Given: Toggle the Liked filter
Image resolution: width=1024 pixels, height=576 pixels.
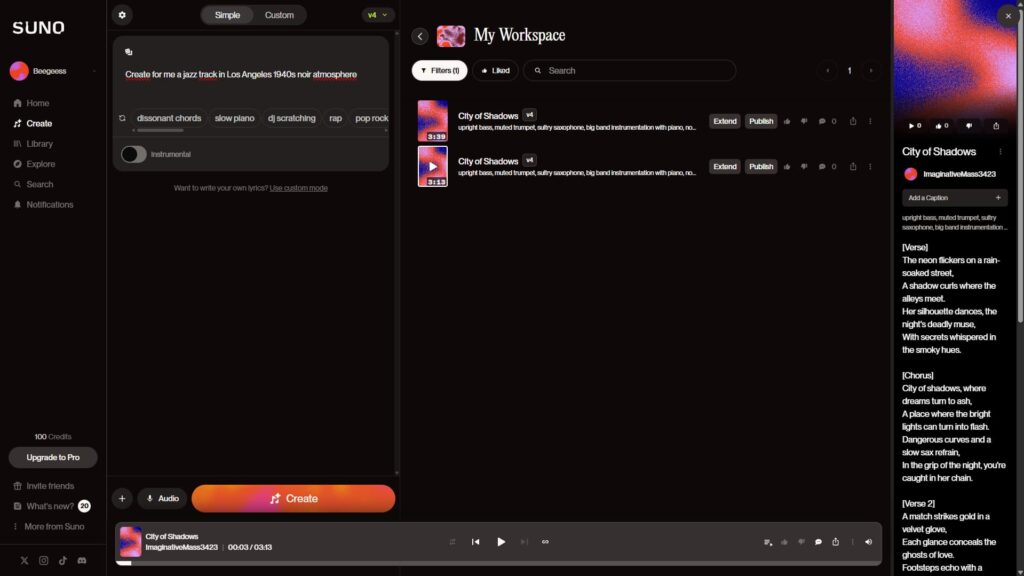Looking at the screenshot, I should [x=495, y=71].
